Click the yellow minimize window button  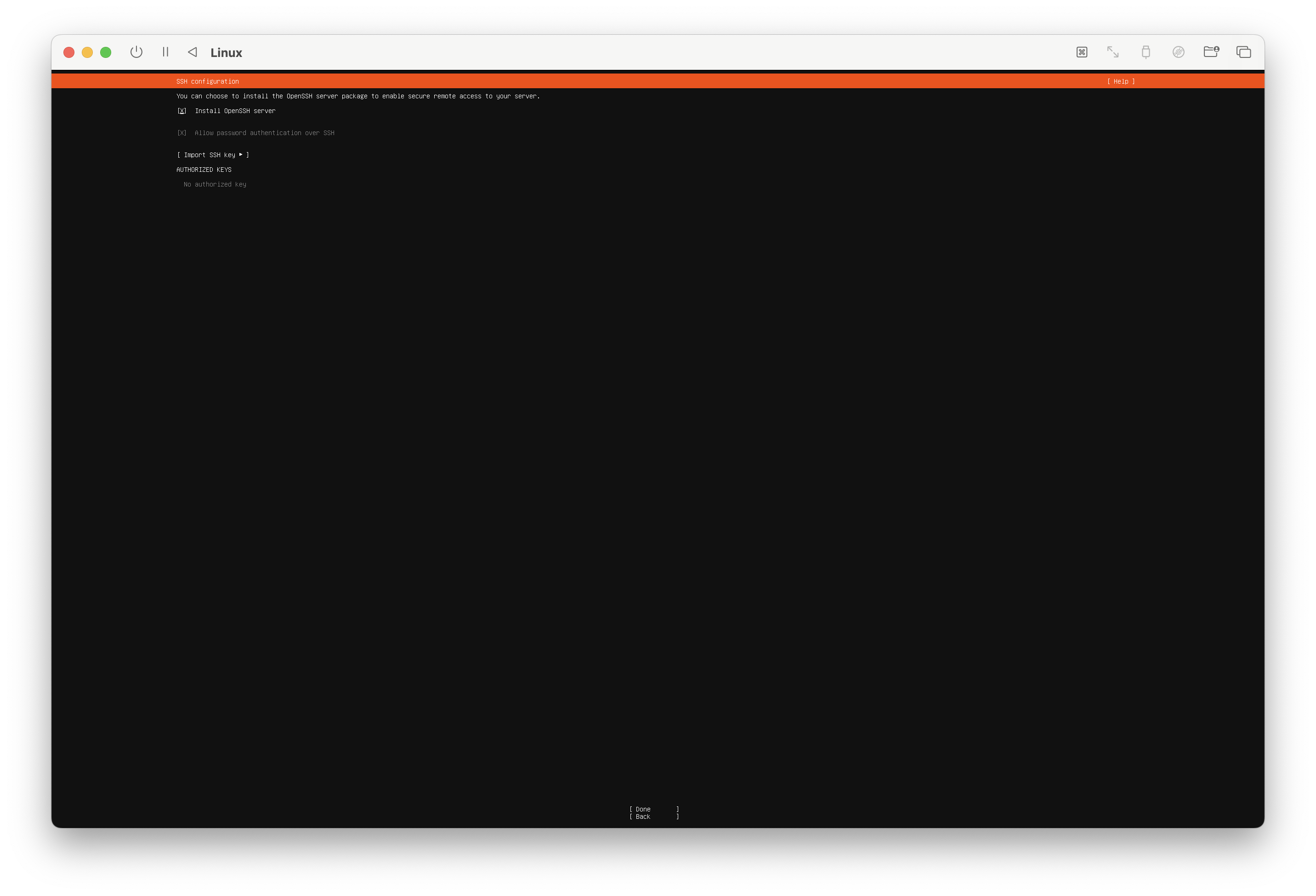click(x=87, y=53)
